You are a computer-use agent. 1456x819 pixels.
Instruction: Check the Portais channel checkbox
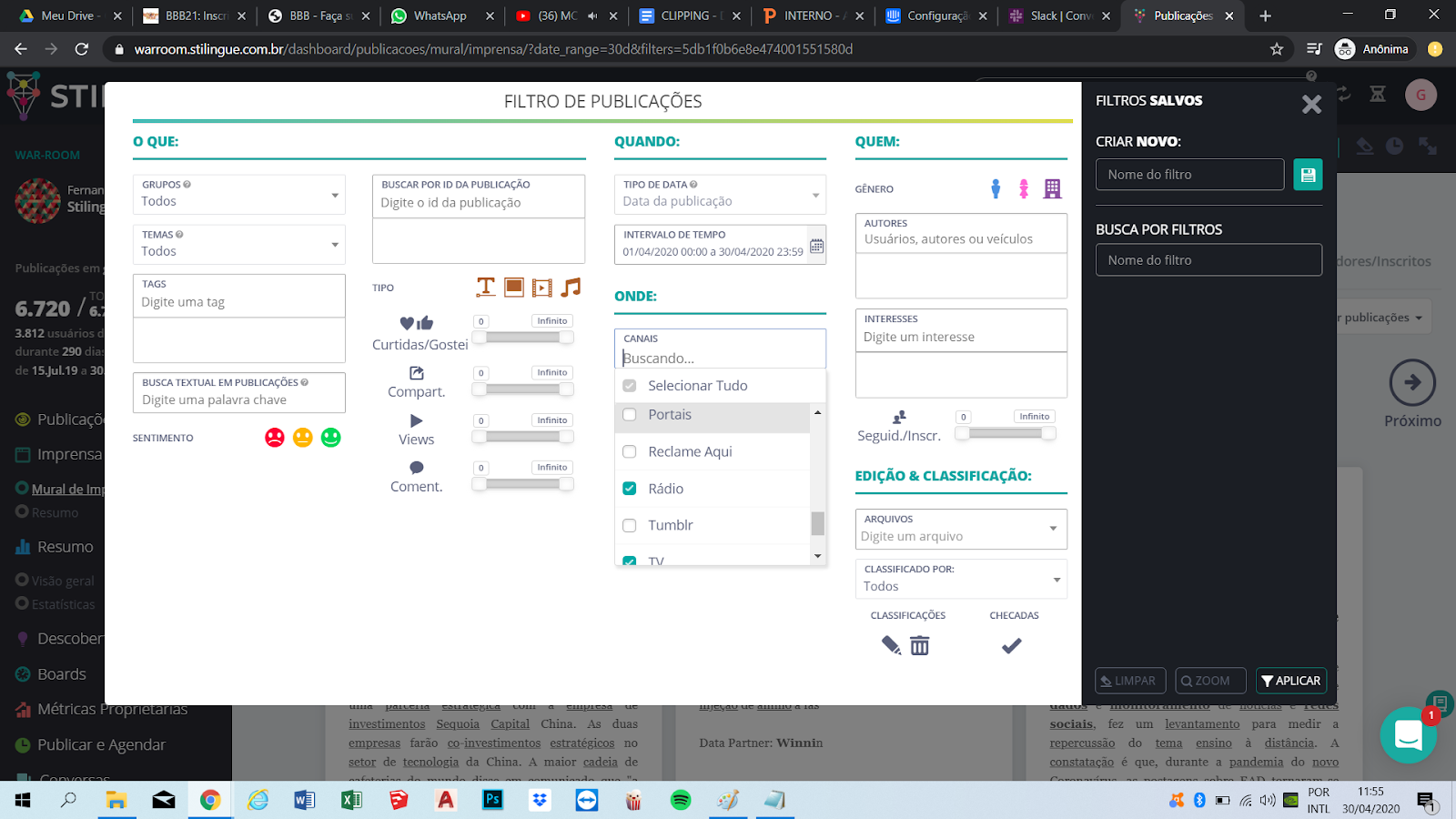point(629,415)
